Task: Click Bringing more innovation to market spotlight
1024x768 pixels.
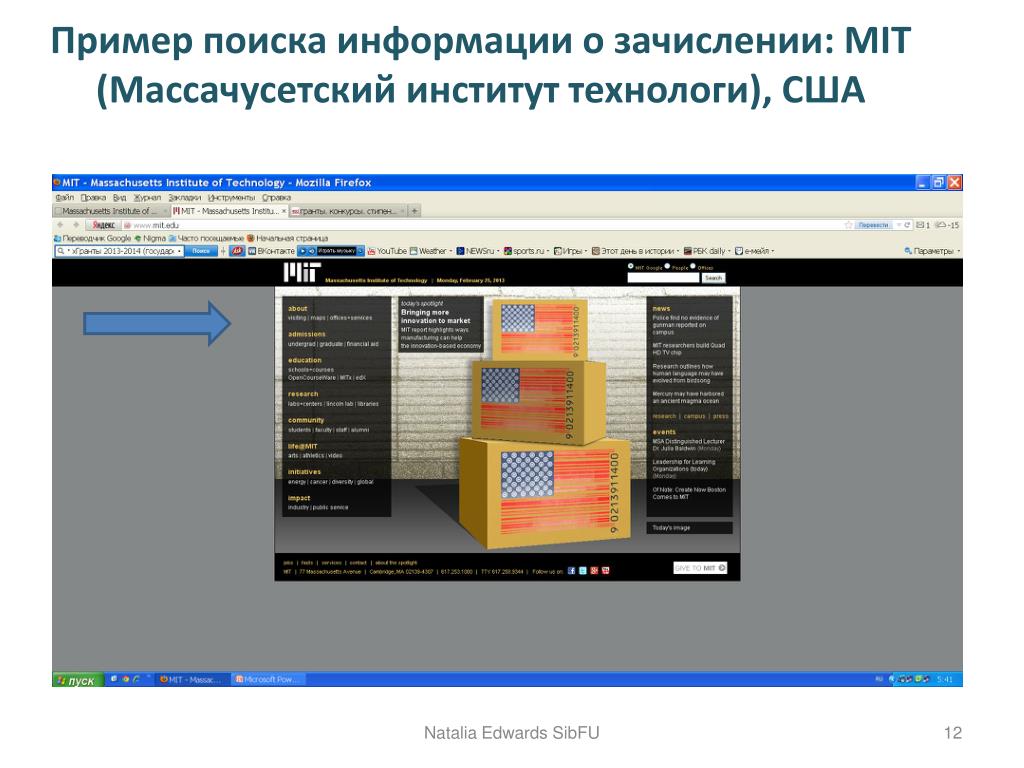Action: pyautogui.click(x=436, y=317)
